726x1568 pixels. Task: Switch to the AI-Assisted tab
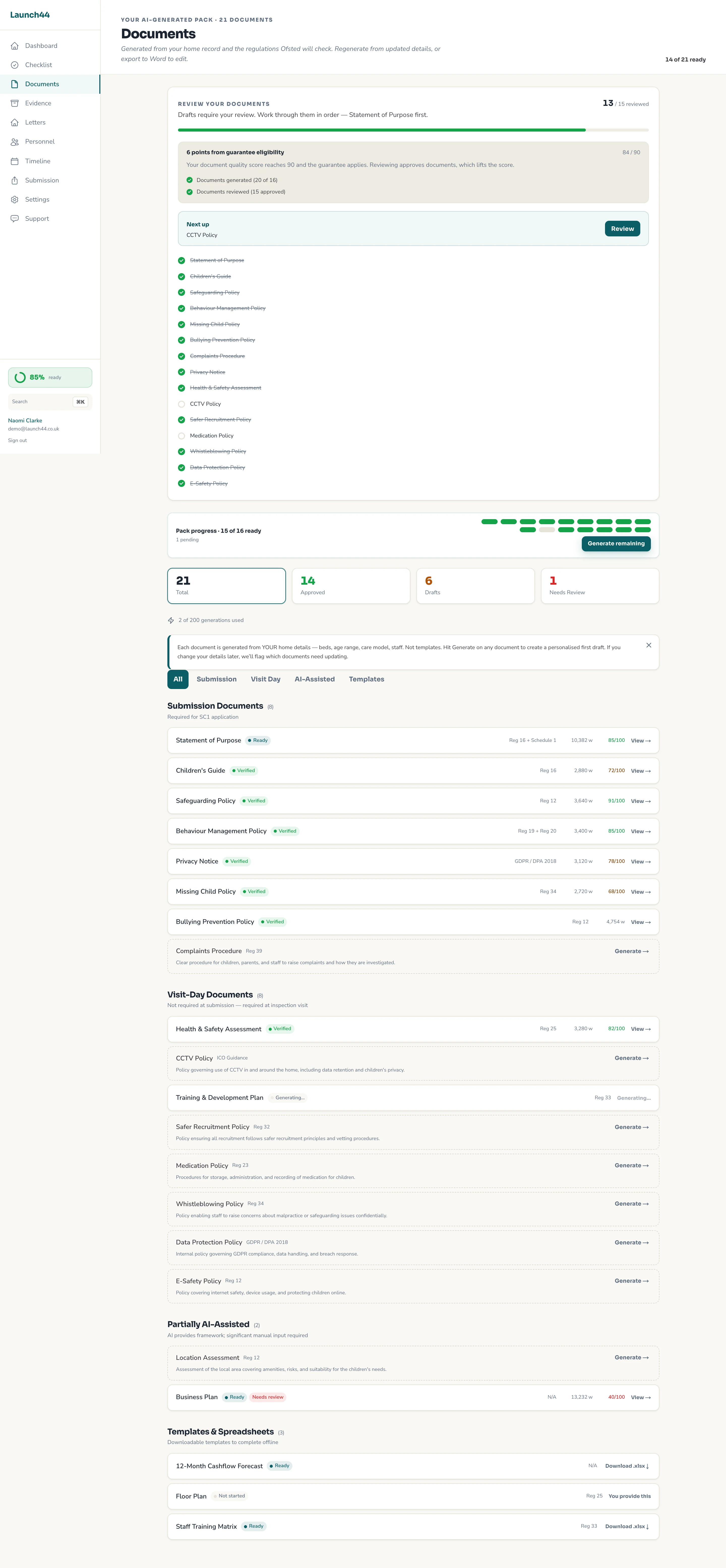tap(314, 679)
